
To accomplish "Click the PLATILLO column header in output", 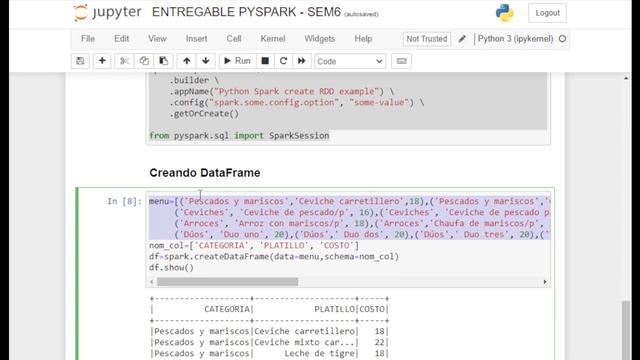I will [x=335, y=309].
